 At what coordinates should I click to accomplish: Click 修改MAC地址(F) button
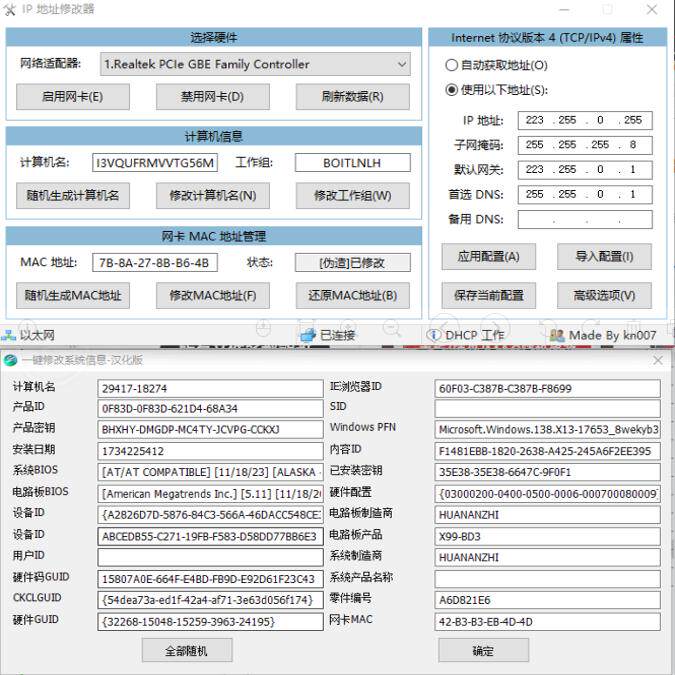coord(213,295)
